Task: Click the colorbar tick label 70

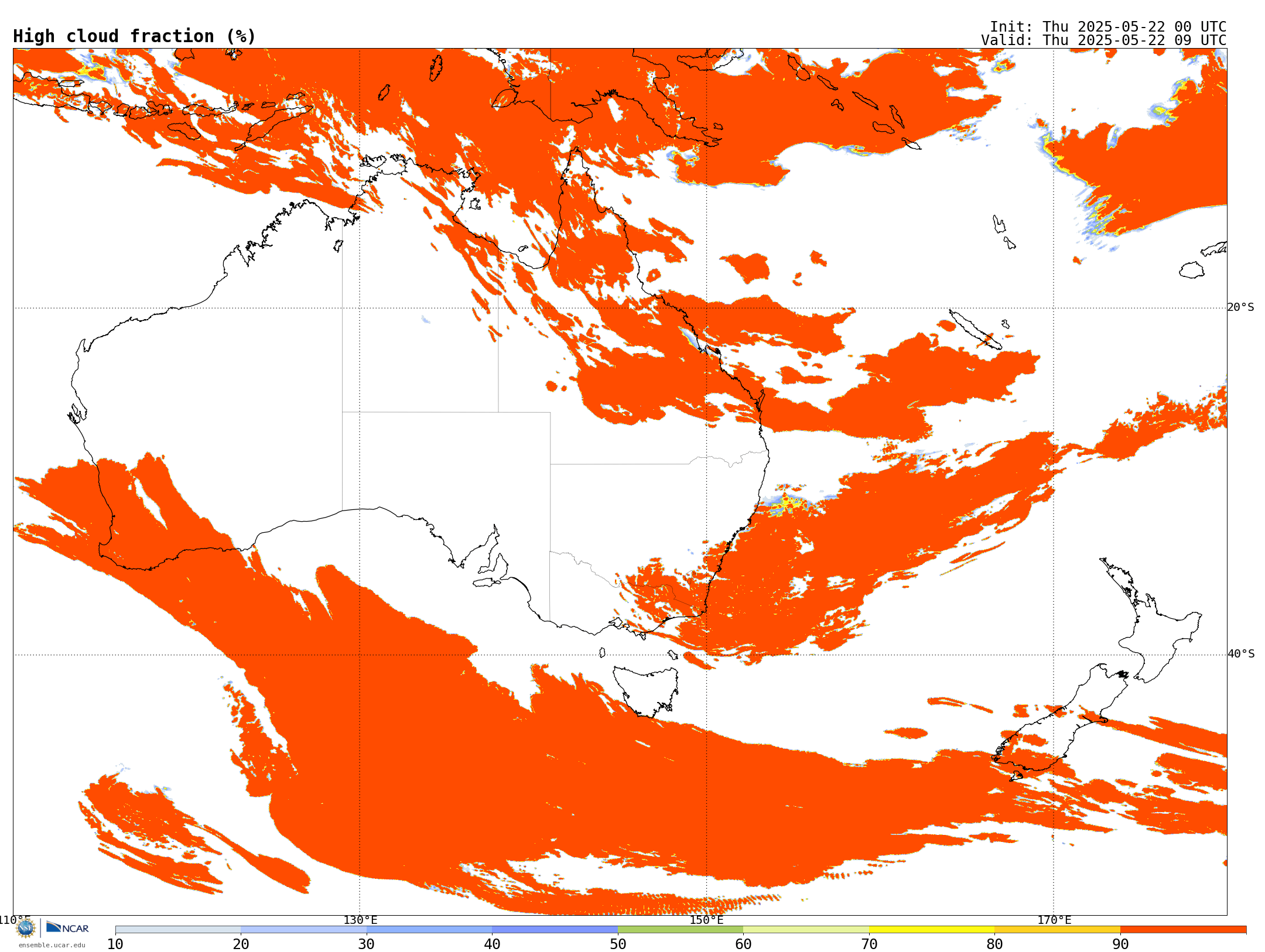Action: (x=869, y=944)
